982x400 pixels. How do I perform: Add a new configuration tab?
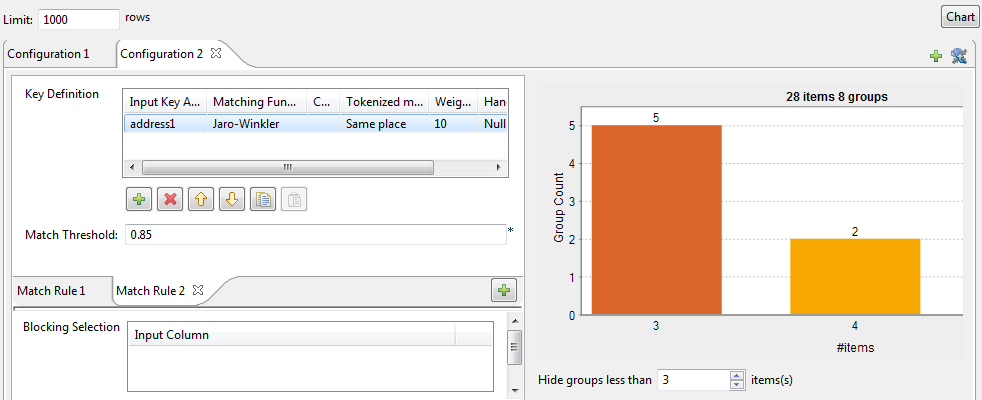[936, 56]
